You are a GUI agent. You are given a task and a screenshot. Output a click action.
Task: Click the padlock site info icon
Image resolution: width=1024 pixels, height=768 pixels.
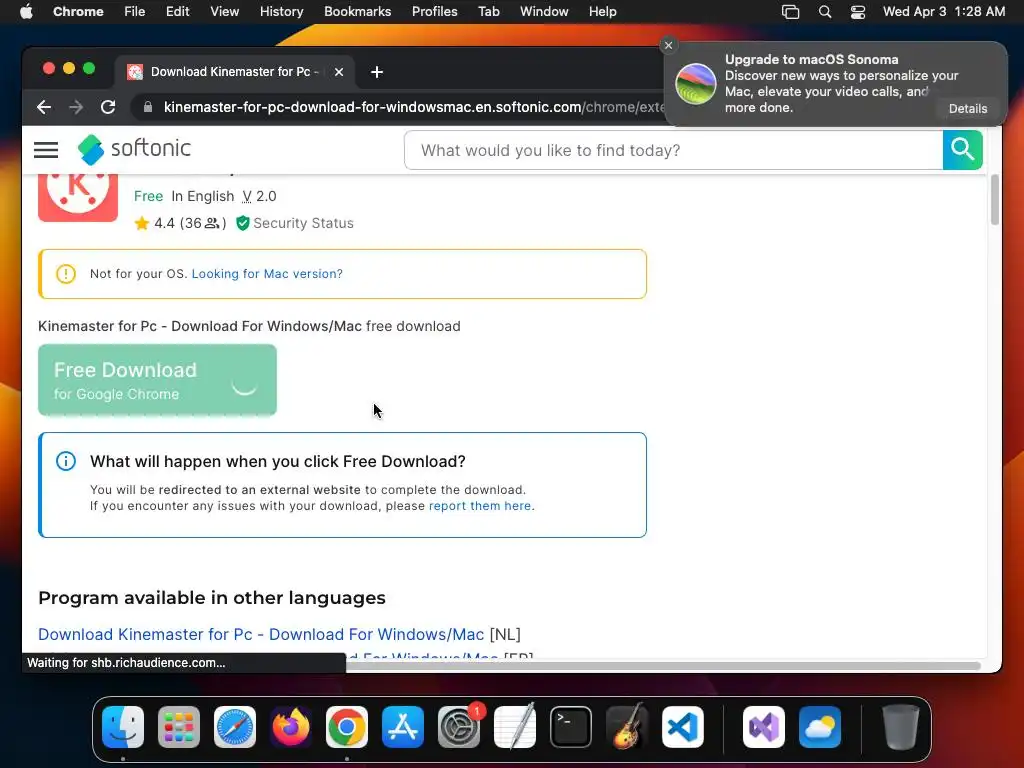click(148, 107)
